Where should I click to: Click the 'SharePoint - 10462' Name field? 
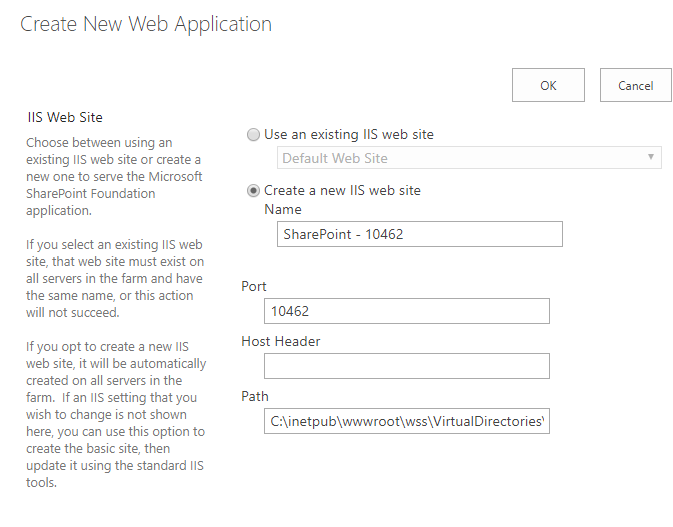coord(419,234)
